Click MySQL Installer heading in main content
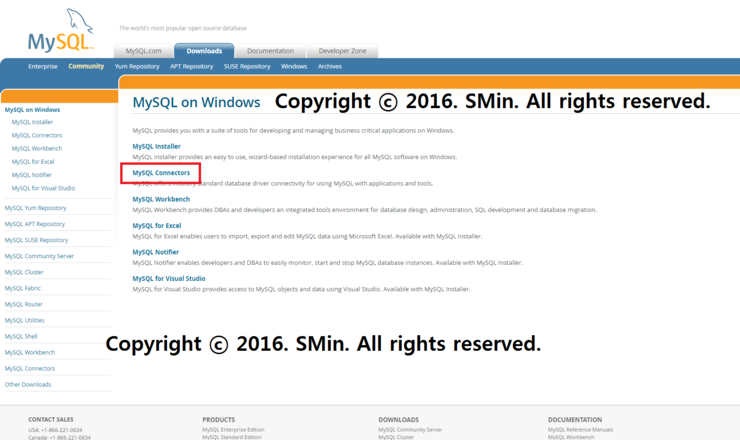740x440 pixels. click(157, 146)
